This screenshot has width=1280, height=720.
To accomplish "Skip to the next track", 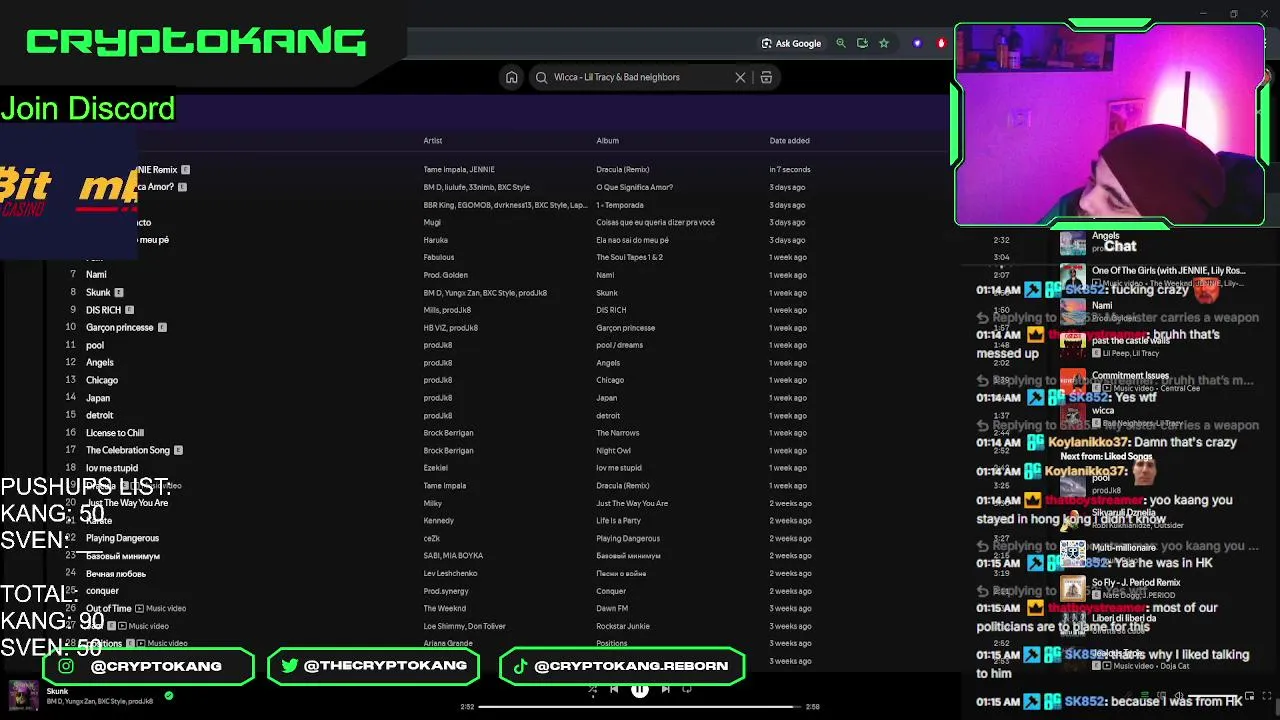I will tap(666, 689).
